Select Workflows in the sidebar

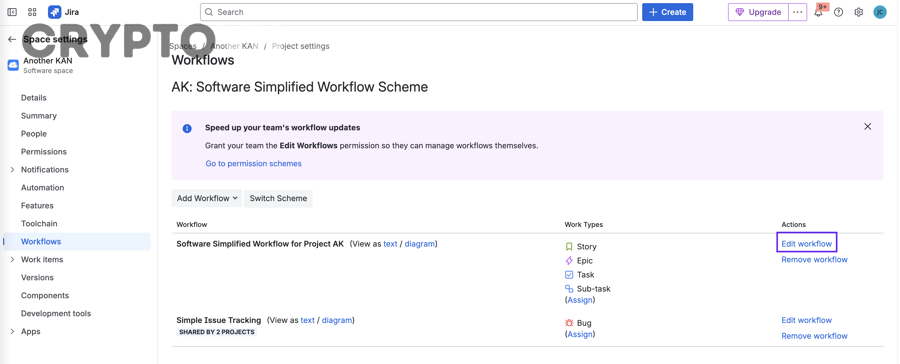pos(77,242)
